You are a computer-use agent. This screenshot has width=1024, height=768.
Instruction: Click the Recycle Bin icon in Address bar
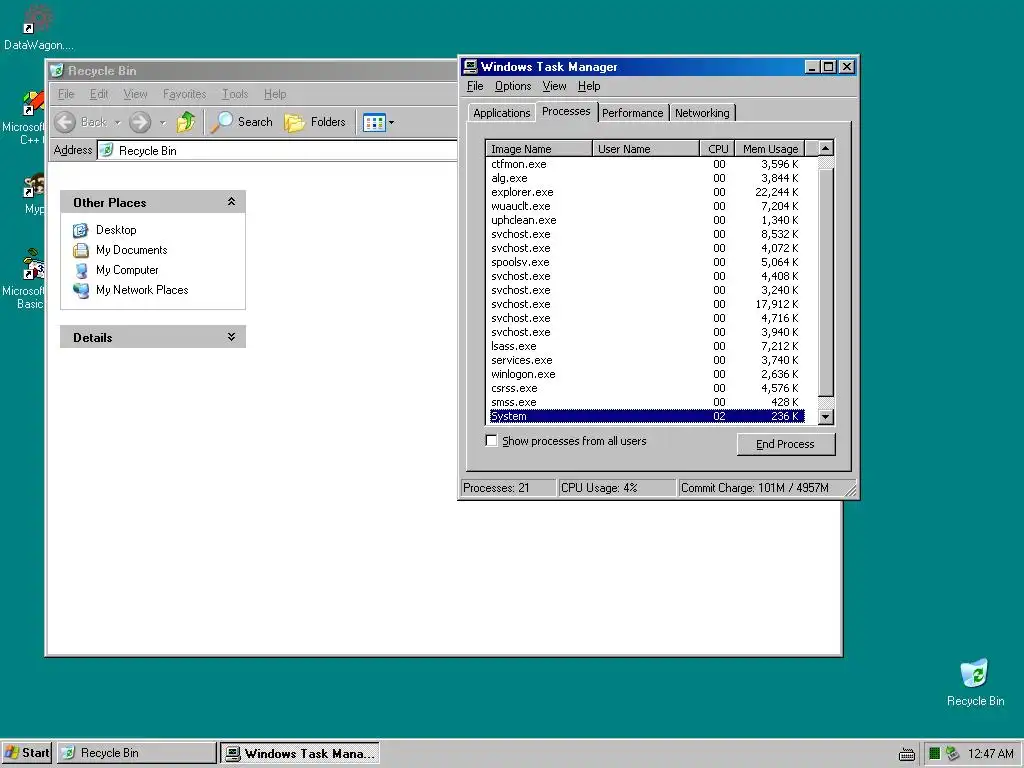point(107,151)
